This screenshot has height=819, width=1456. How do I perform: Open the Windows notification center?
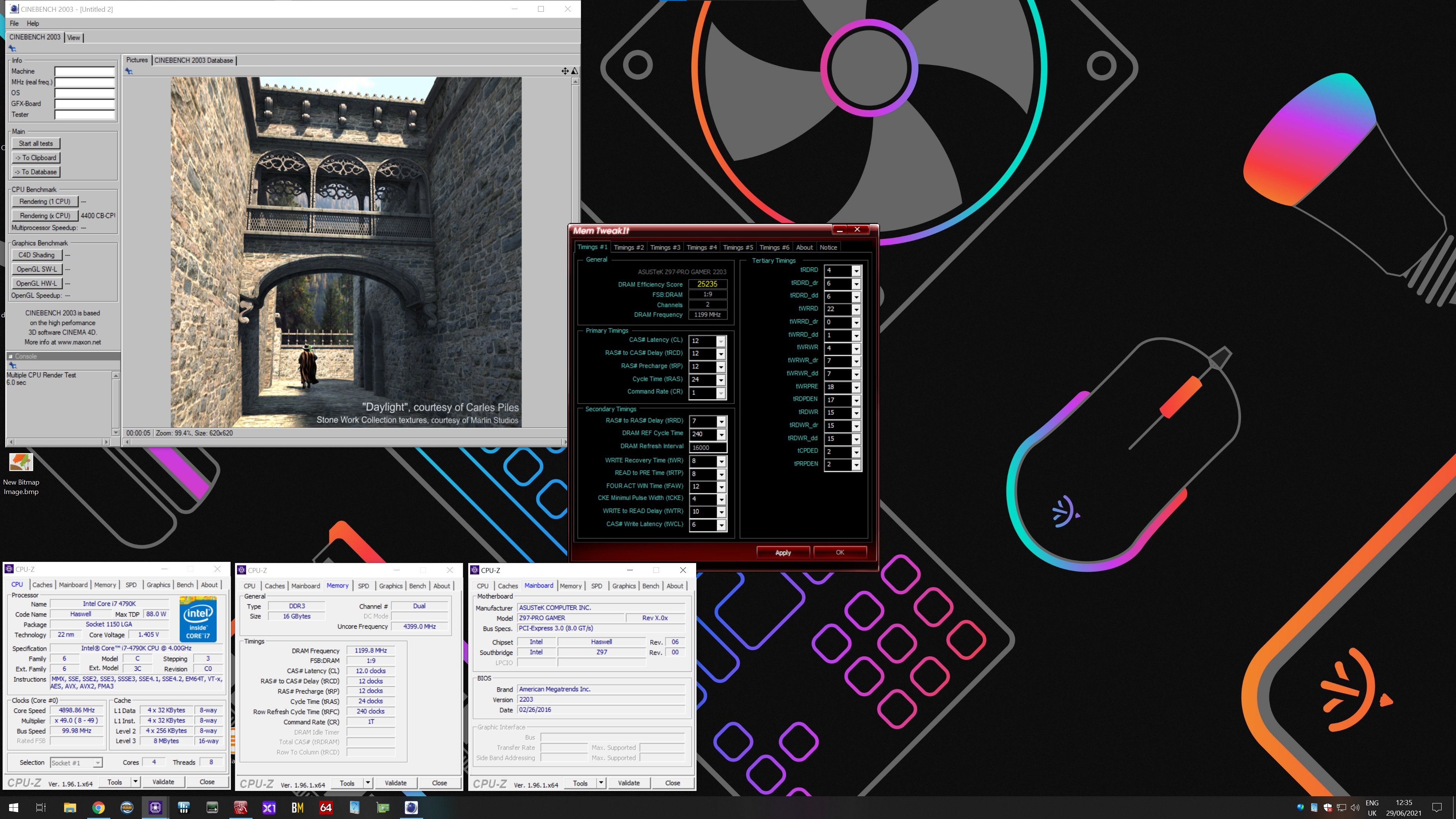point(1437,807)
